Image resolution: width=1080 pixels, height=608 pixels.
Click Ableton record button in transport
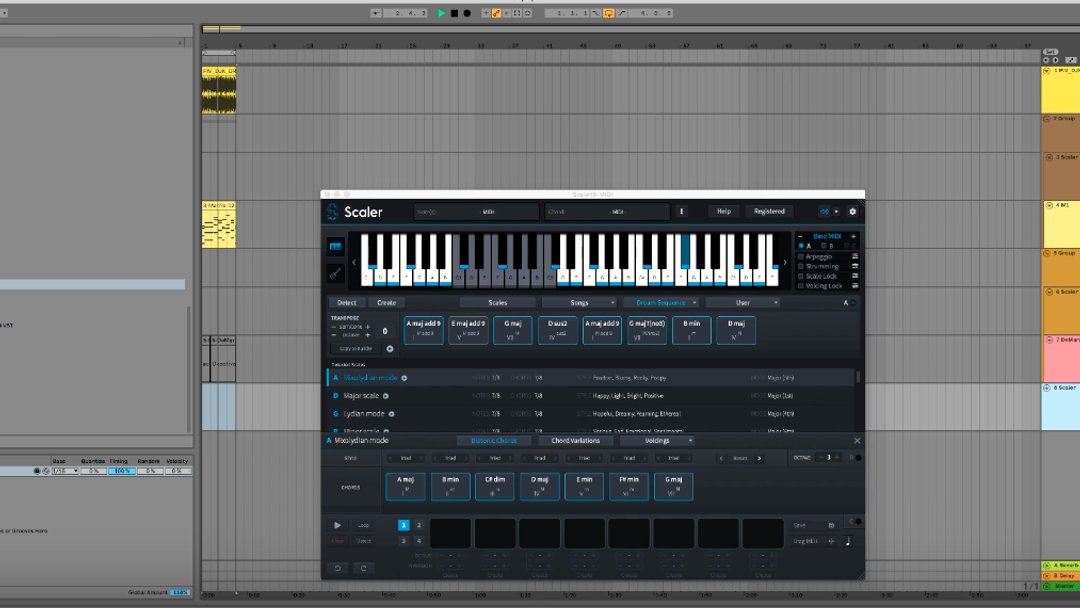tap(466, 13)
